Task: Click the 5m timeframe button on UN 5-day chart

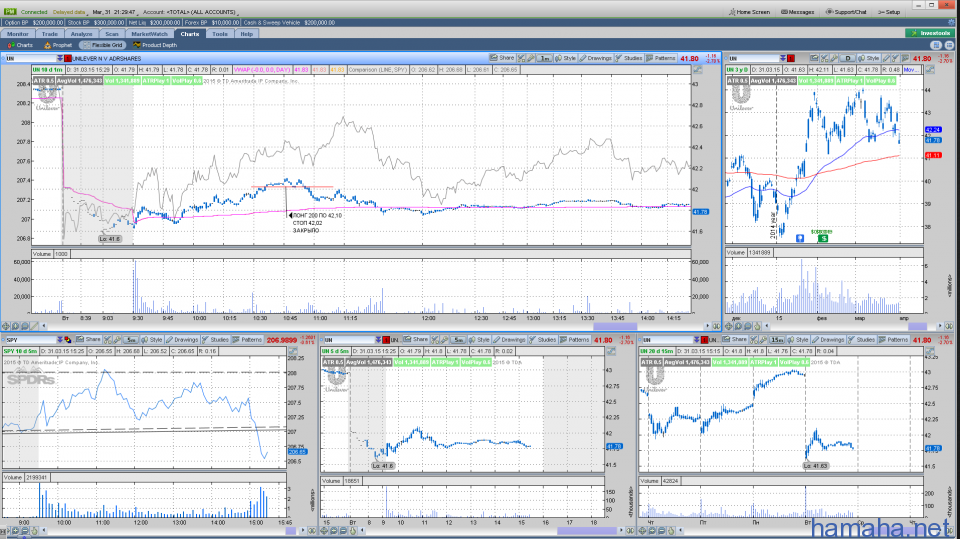Action: click(x=458, y=339)
